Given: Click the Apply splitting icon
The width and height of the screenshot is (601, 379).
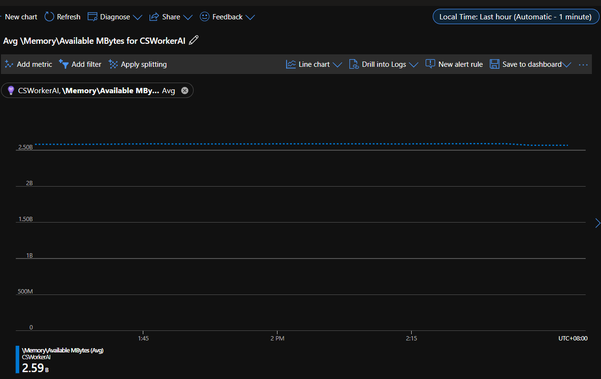Looking at the screenshot, I should tap(113, 64).
